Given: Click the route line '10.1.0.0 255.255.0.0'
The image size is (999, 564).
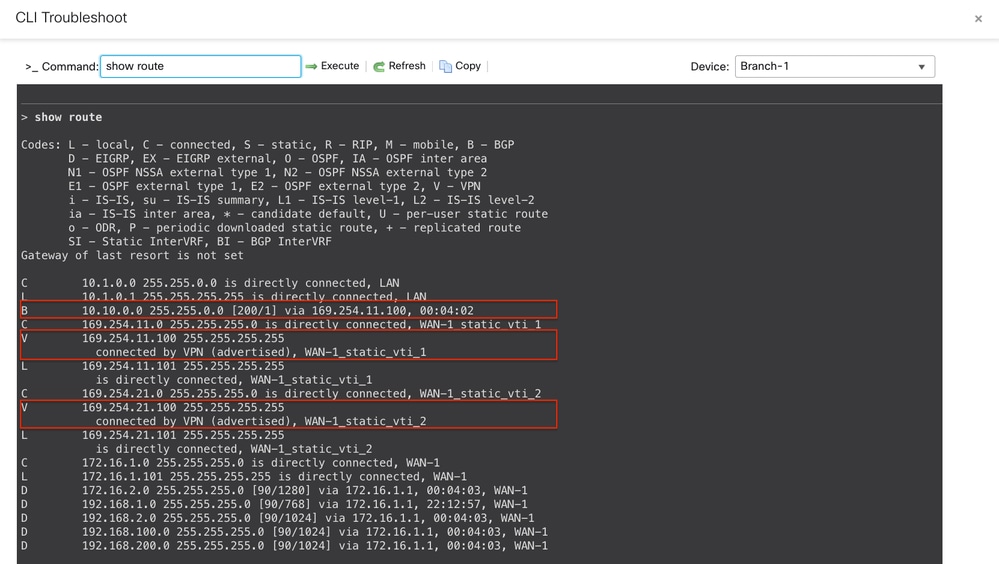Looking at the screenshot, I should click(210, 283).
